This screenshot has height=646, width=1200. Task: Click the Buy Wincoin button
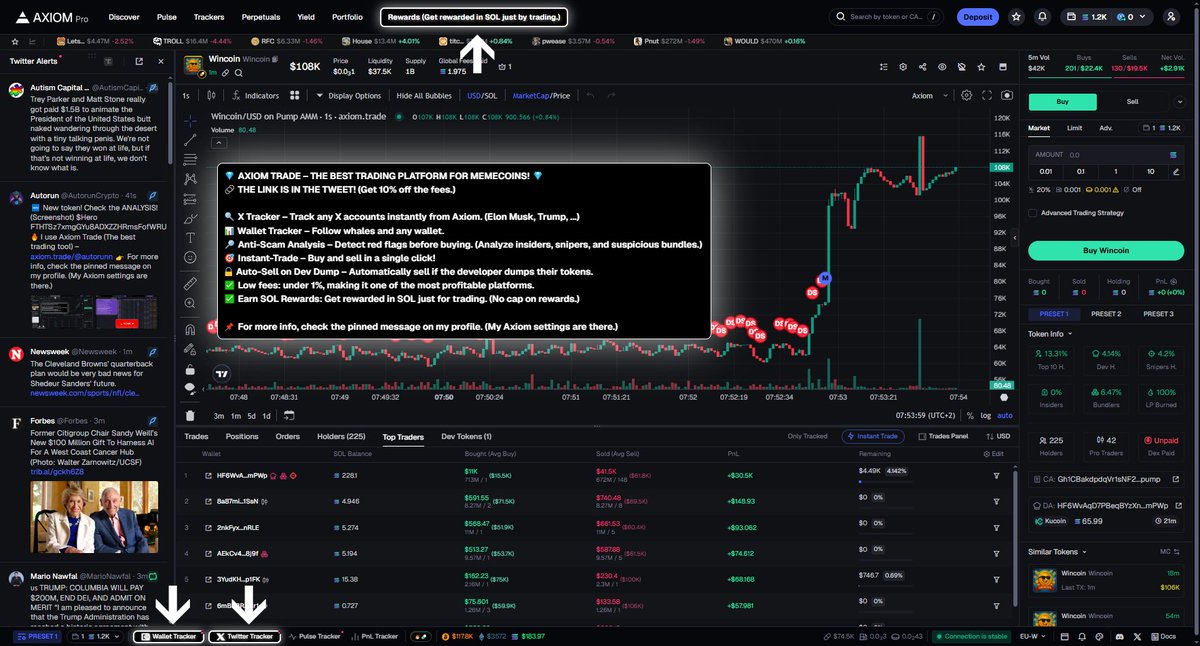pyautogui.click(x=1105, y=250)
